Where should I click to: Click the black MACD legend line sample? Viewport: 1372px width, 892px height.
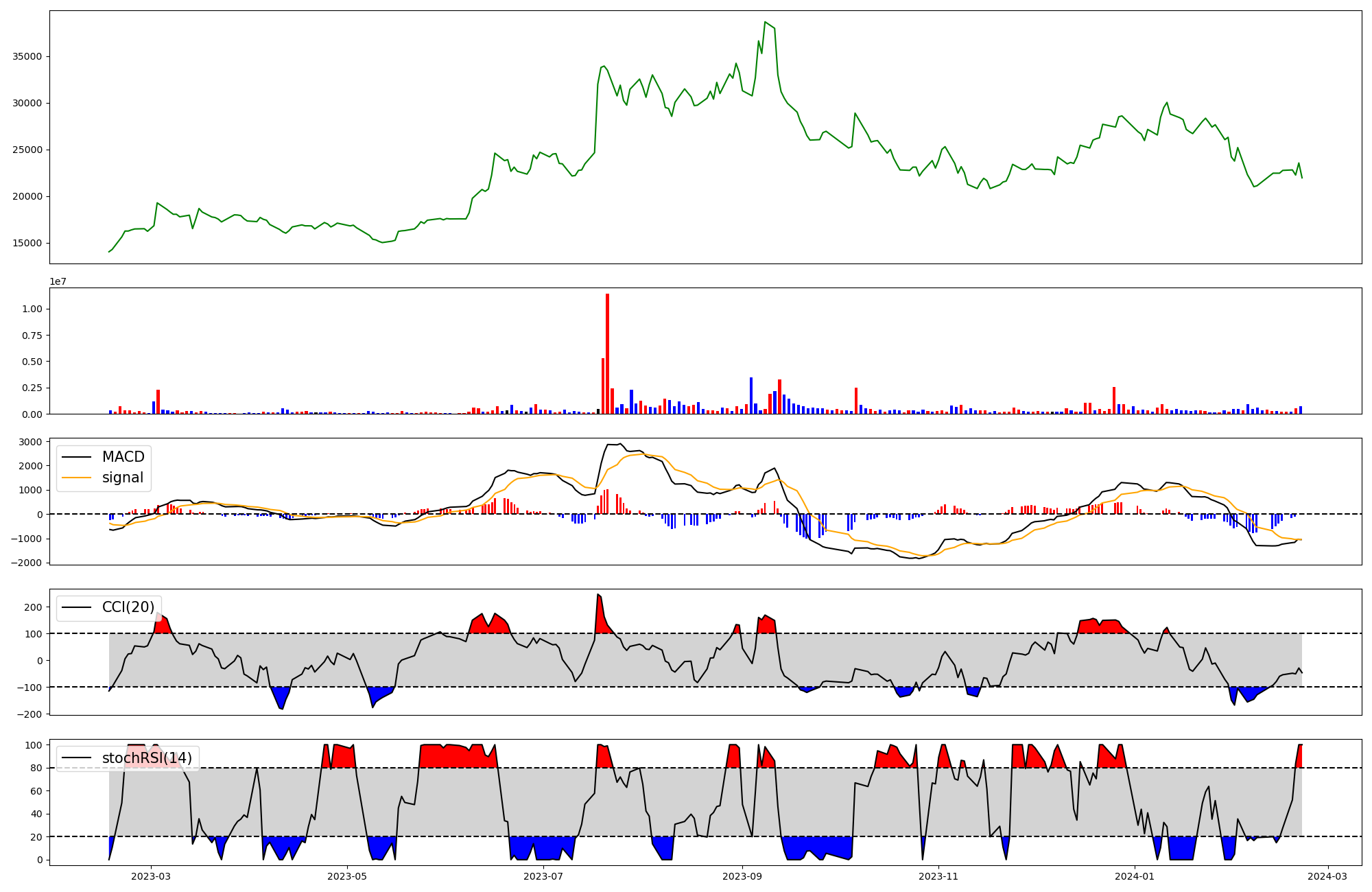[x=78, y=457]
